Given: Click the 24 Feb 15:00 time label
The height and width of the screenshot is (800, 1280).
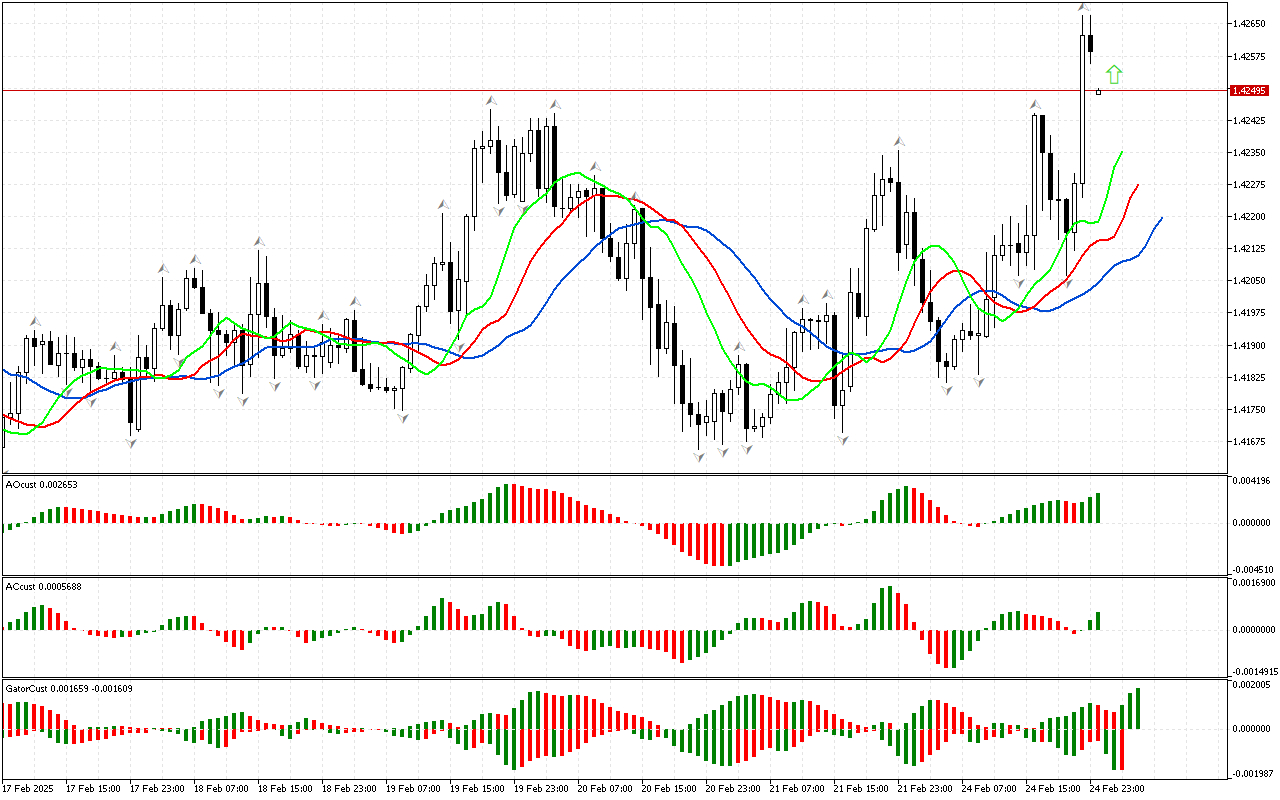Looking at the screenshot, I should (1053, 789).
